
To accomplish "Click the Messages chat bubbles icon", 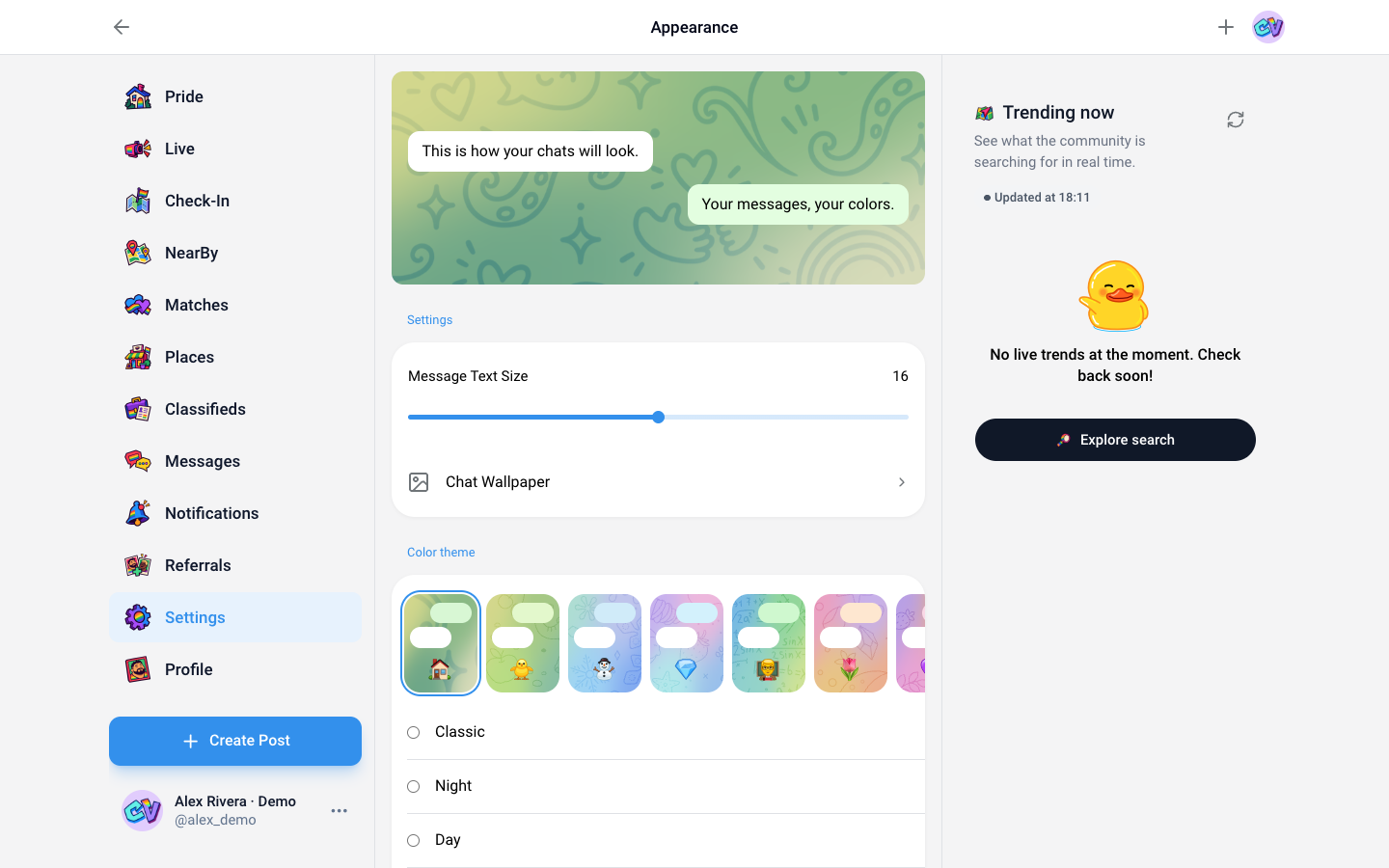I will (138, 461).
